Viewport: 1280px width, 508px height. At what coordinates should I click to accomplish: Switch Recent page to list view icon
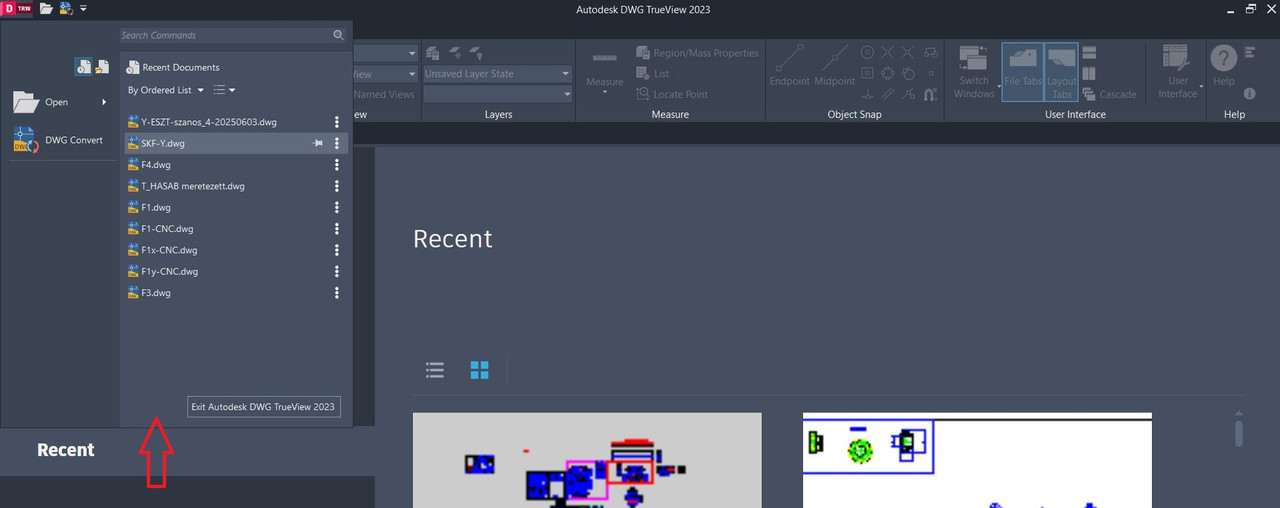pos(434,370)
